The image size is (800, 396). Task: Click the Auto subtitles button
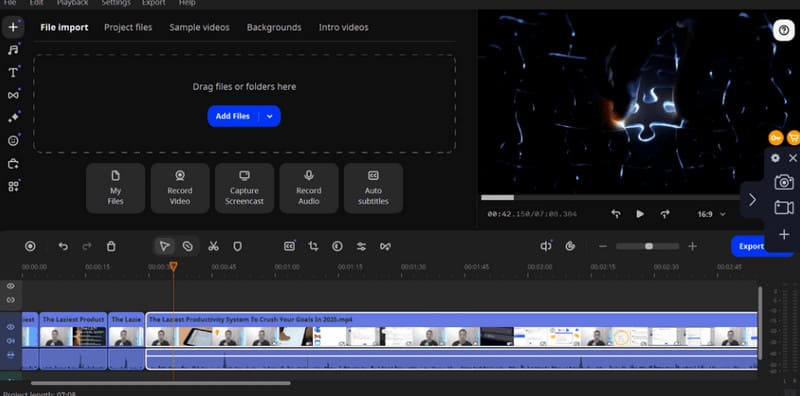(x=373, y=188)
